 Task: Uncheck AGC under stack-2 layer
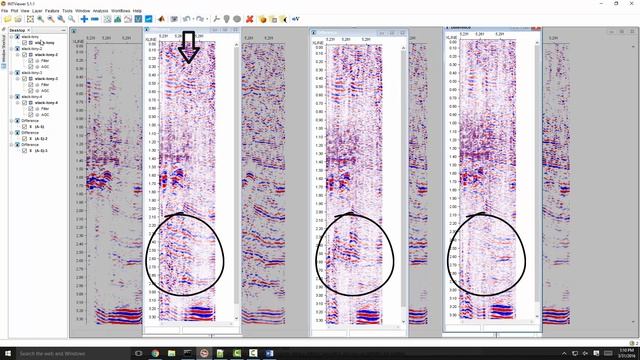pos(31,67)
